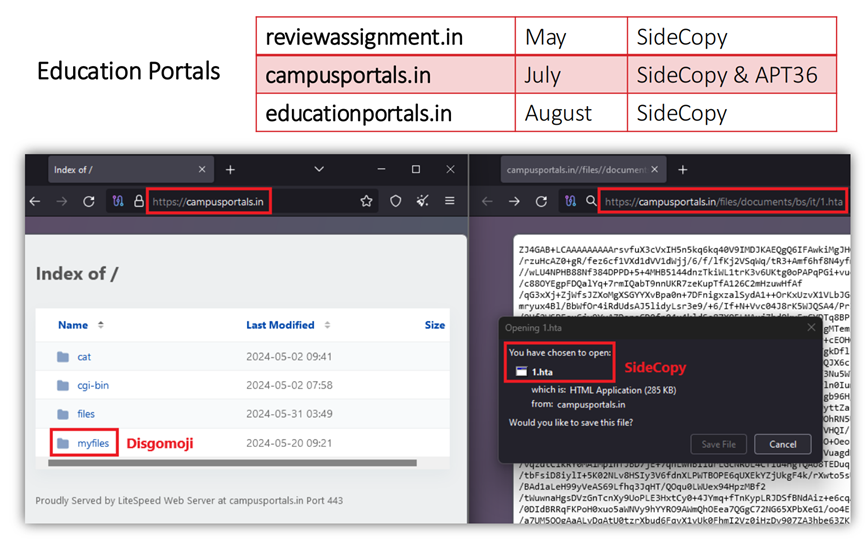Open the left browser's hamburger menu
865x539 pixels.
(x=450, y=201)
